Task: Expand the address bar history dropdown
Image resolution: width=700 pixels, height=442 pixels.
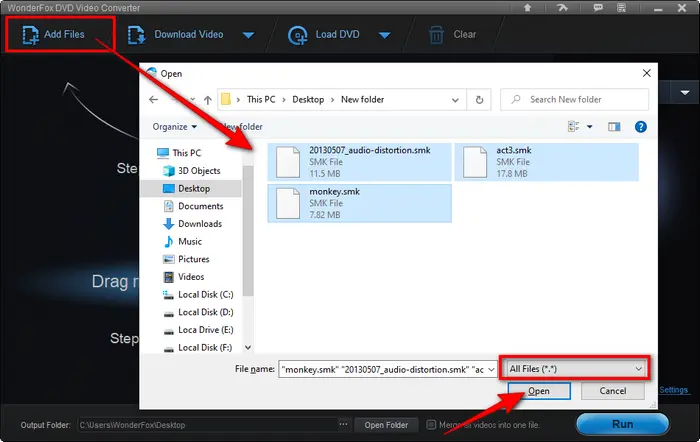Action: pyautogui.click(x=455, y=100)
